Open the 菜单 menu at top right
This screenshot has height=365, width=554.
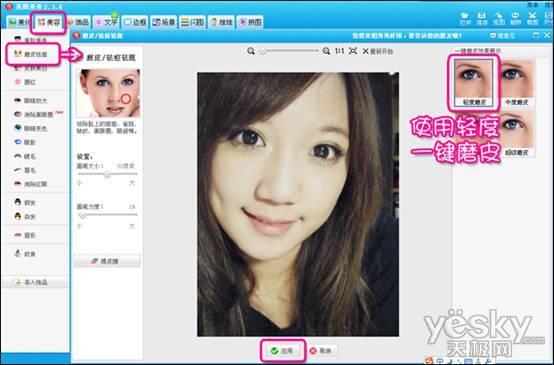(x=532, y=5)
